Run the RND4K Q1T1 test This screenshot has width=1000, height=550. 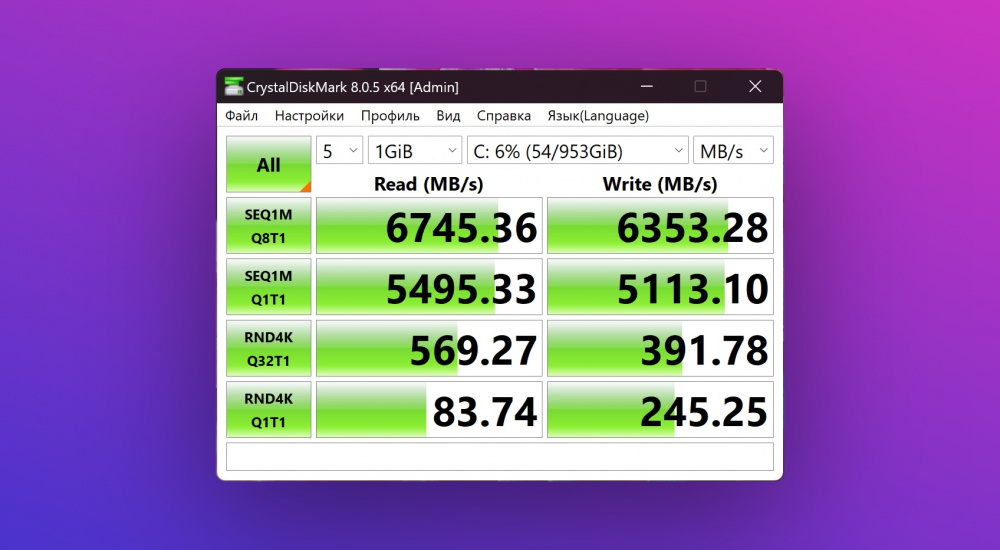point(268,410)
